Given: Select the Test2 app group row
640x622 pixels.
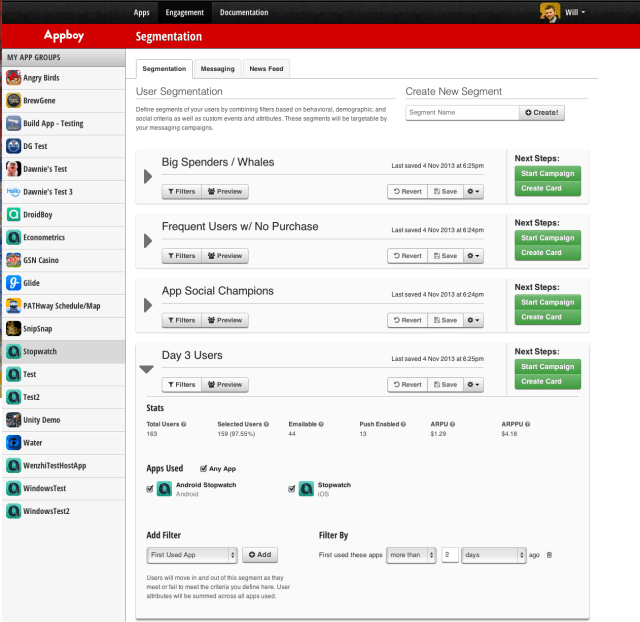Looking at the screenshot, I should (64, 397).
